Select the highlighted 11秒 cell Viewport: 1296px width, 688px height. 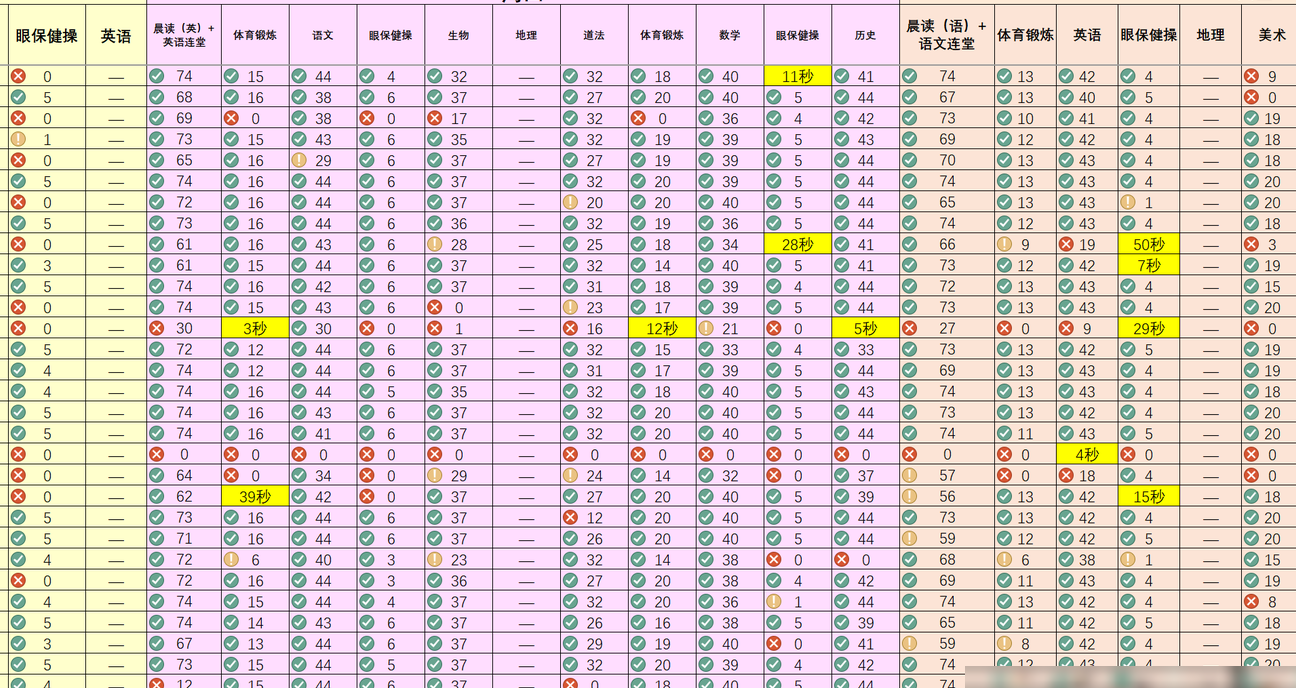(797, 76)
